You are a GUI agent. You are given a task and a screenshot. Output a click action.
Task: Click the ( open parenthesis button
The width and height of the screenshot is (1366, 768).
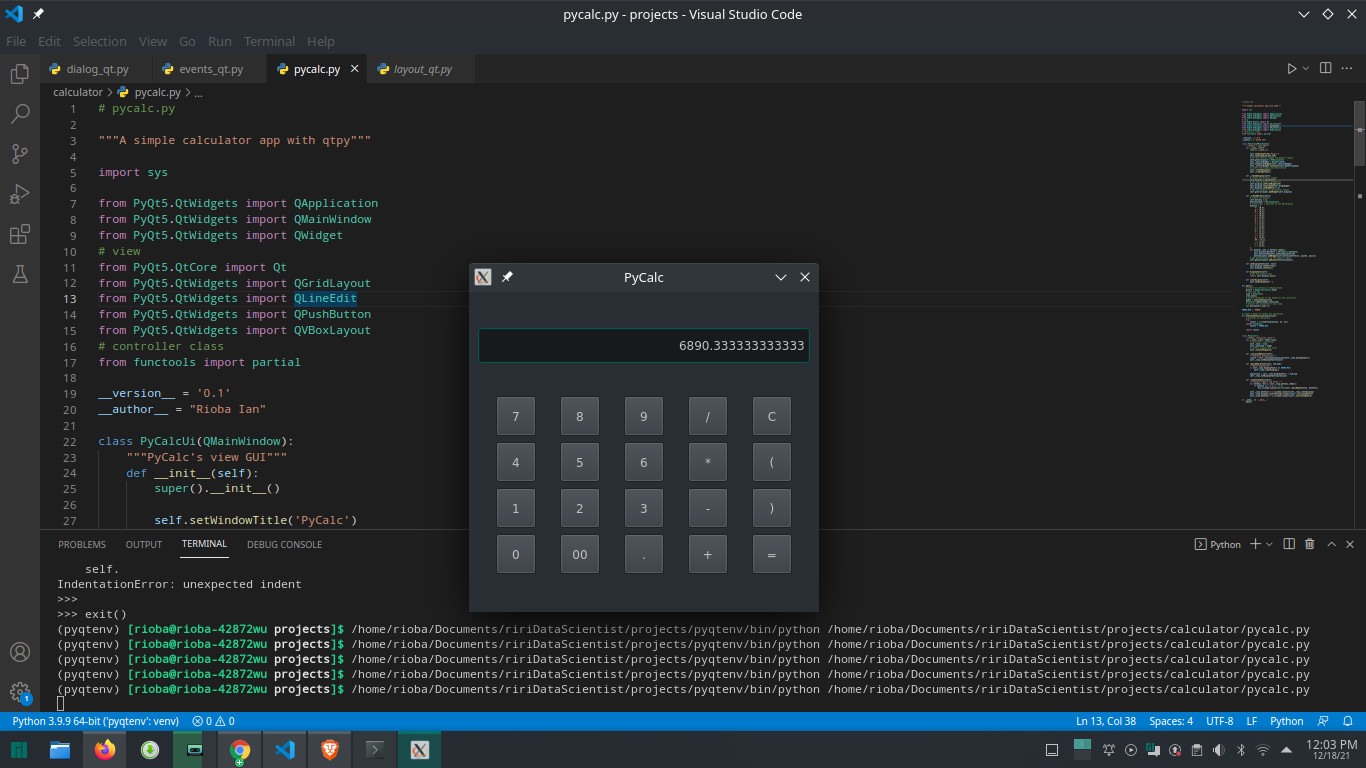pos(772,462)
